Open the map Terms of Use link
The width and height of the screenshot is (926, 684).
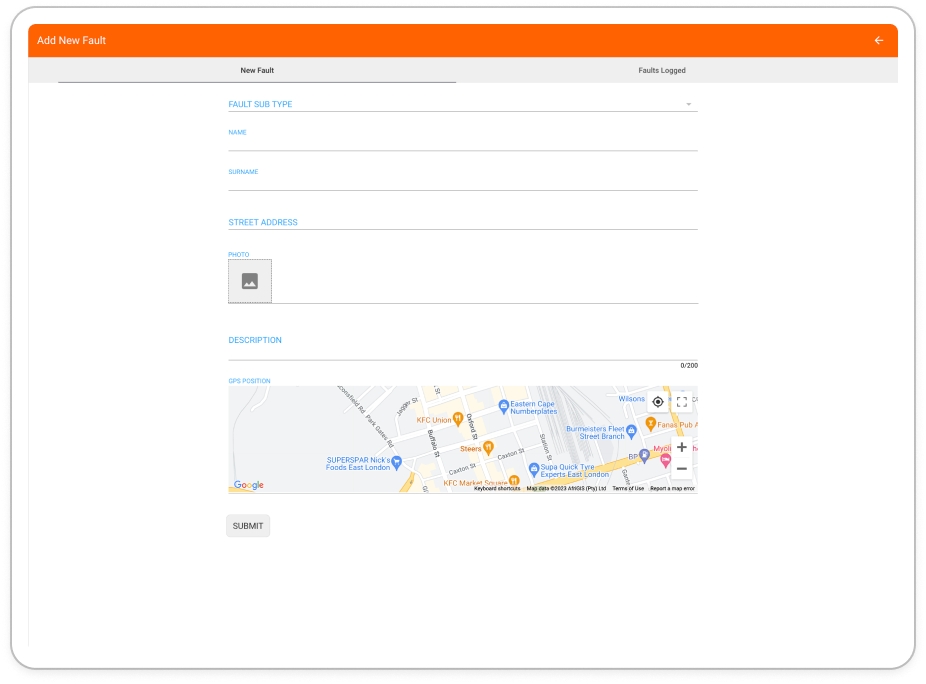628,489
